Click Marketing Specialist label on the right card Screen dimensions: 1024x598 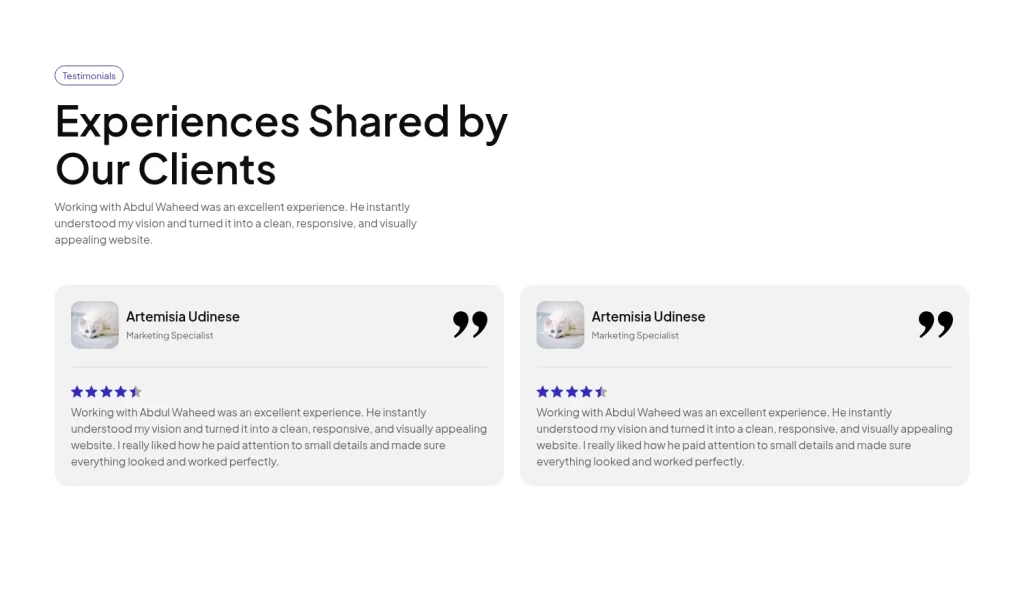pos(635,335)
